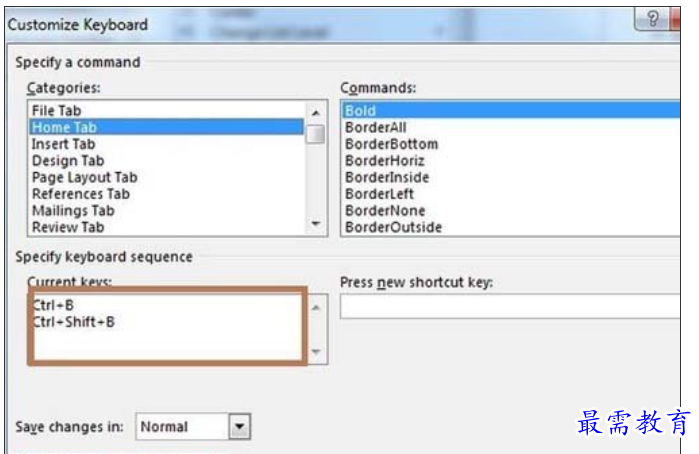Screen dimensions: 699x454
Task: Click the Press new shortcut key field
Action: [x=510, y=306]
